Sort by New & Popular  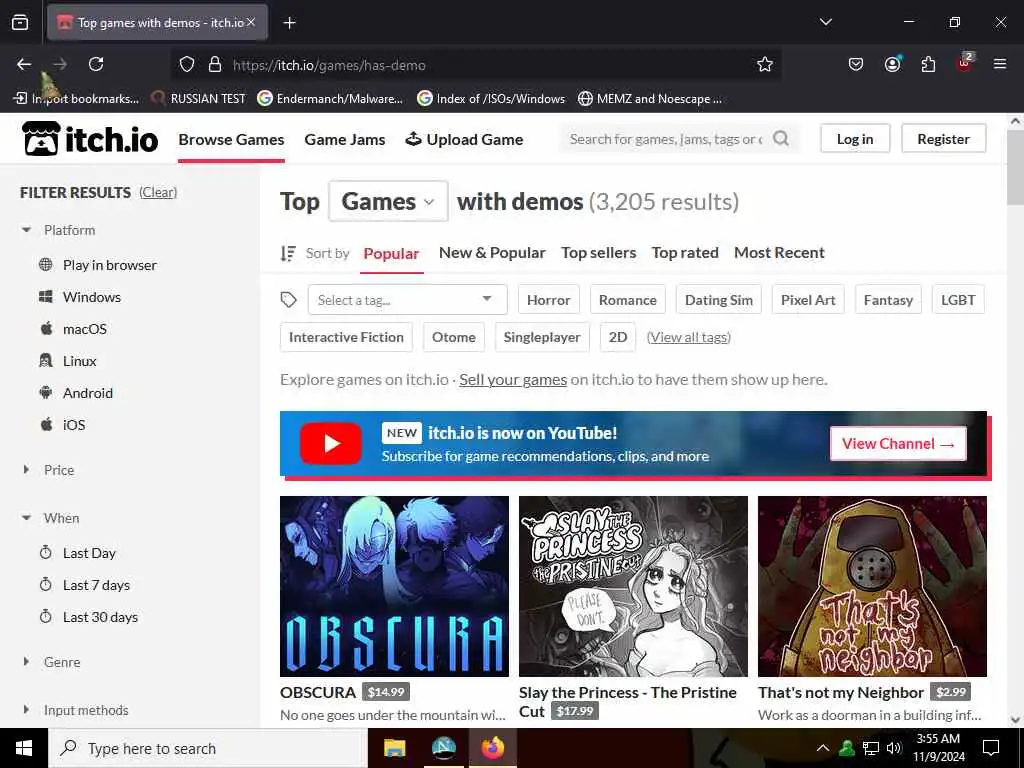(x=492, y=252)
